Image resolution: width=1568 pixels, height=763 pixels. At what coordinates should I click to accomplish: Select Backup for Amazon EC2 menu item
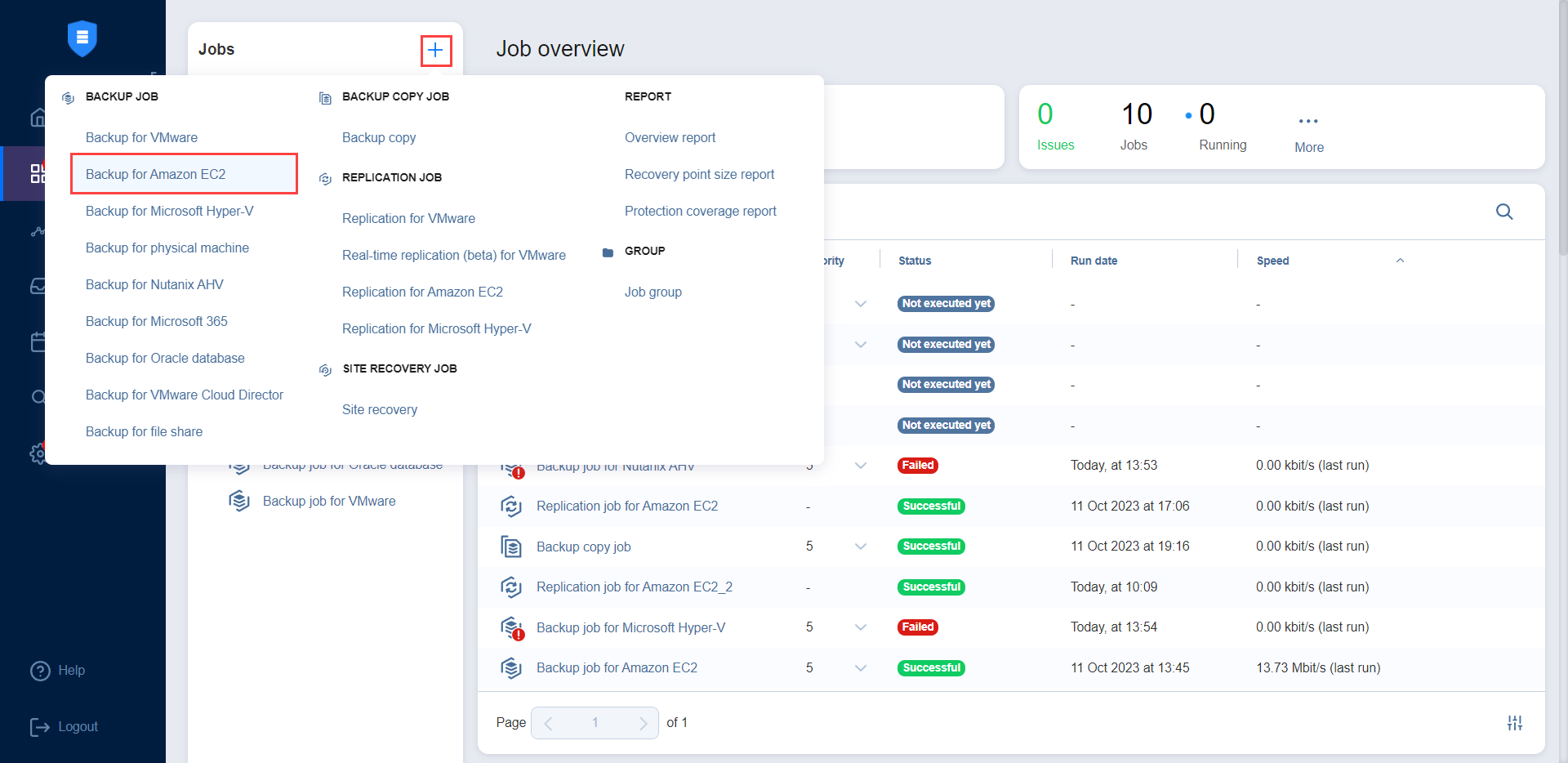155,174
